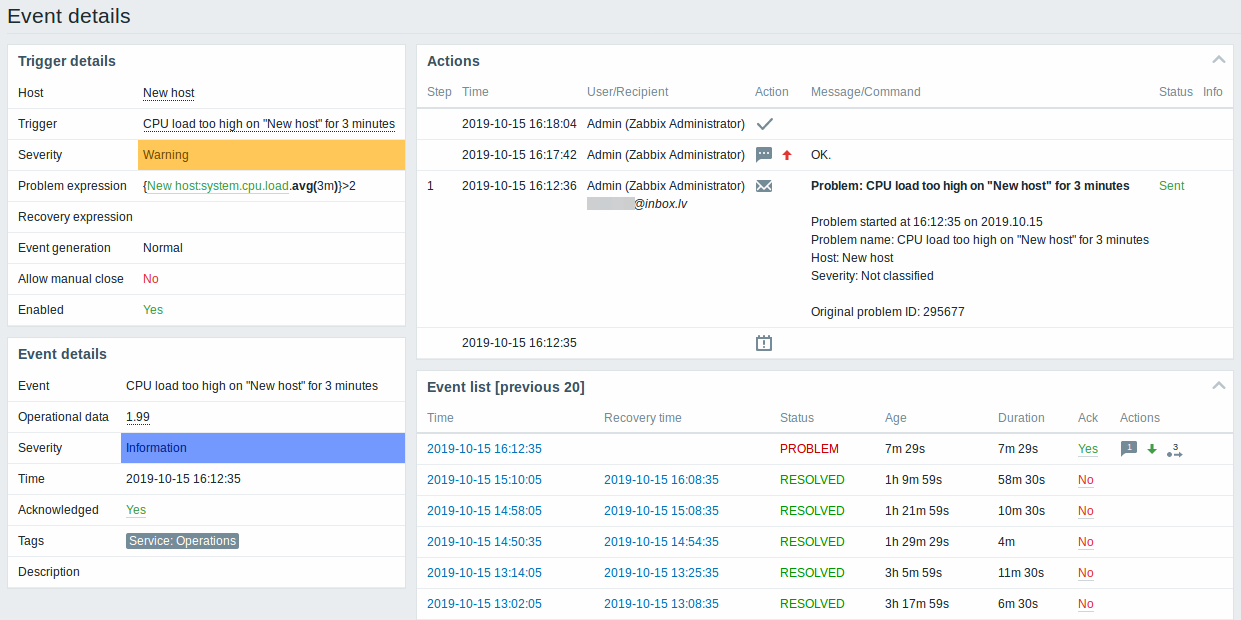Click Ack No for the 13:02:05 event
Screen dimensions: 1241x620
[x=1086, y=604]
